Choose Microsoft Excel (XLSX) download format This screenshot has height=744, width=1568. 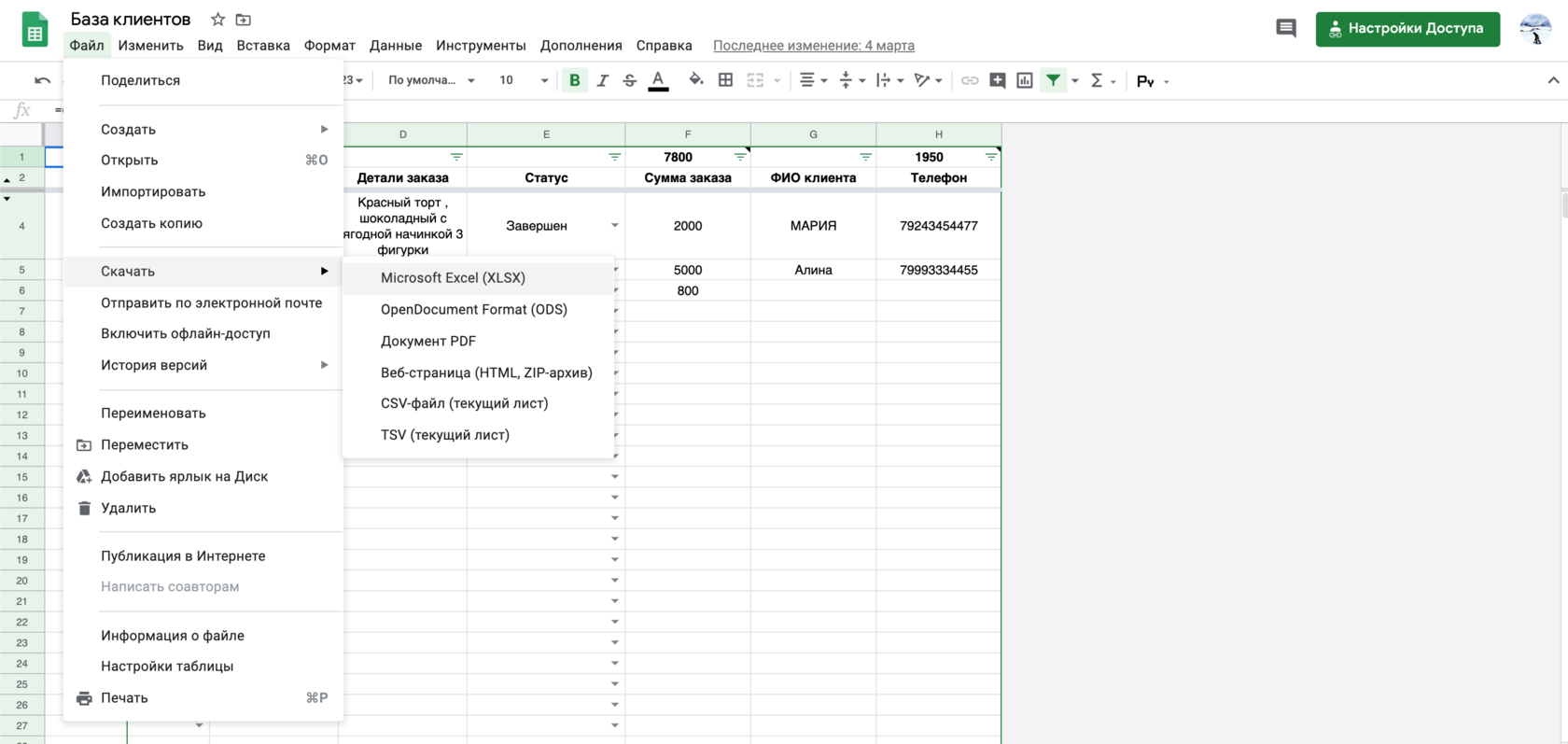(479, 278)
